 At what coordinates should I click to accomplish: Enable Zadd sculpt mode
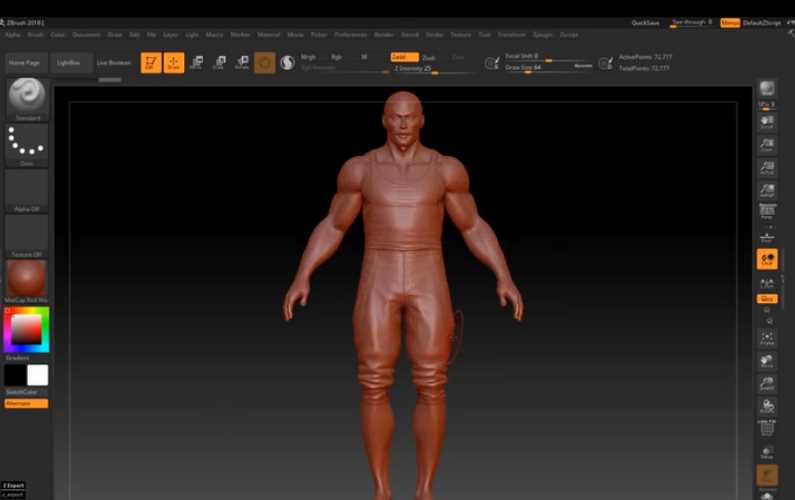(x=404, y=57)
